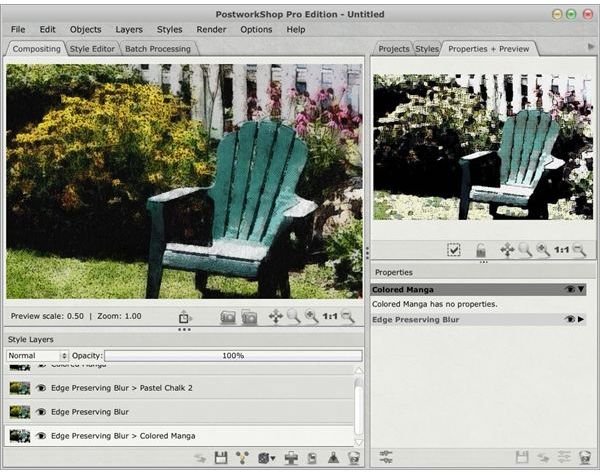Delete the layer with the Style Layers trash icon
Image resolution: width=600 pixels, height=475 pixels.
coord(354,458)
